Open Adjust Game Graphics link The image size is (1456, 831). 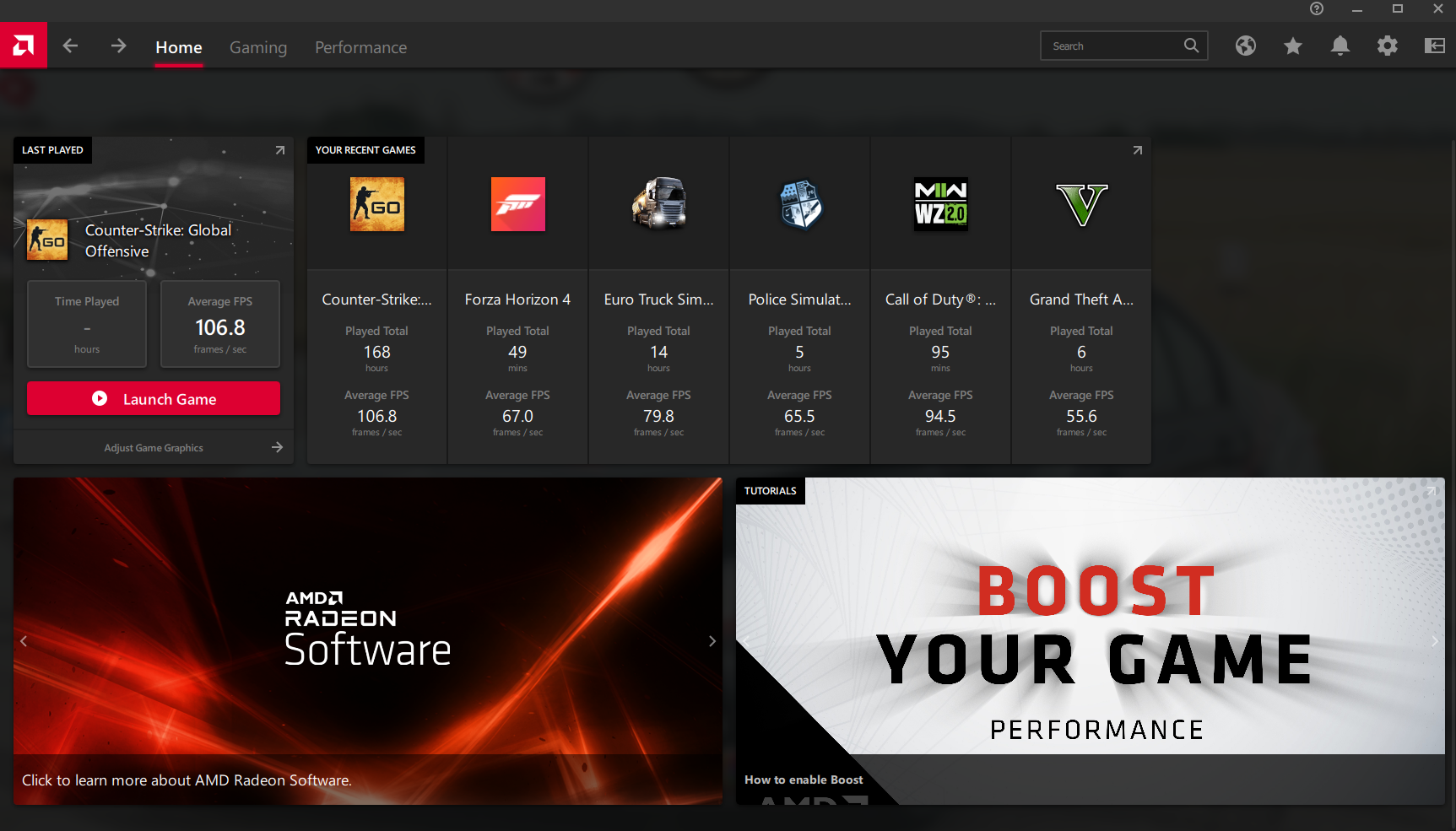pyautogui.click(x=154, y=448)
